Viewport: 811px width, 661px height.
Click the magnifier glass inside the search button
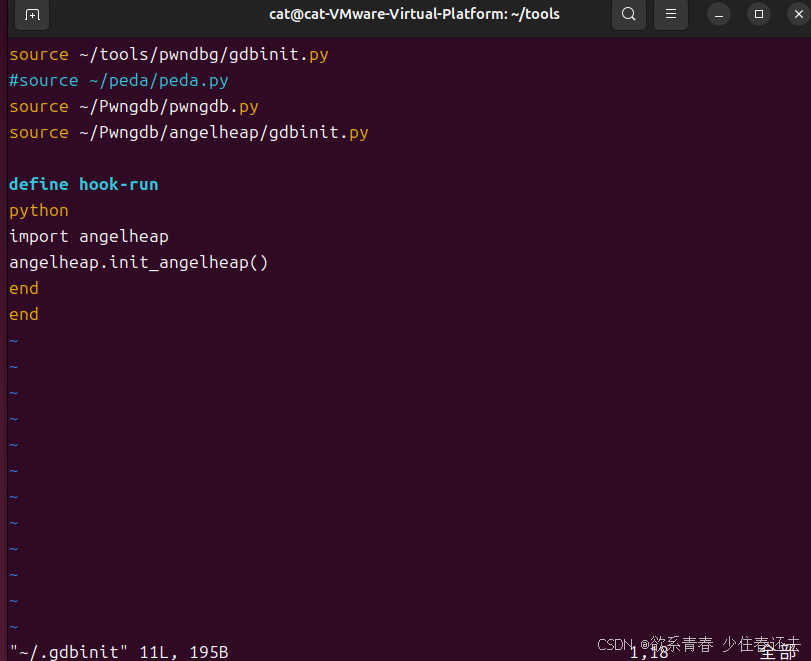tap(628, 14)
